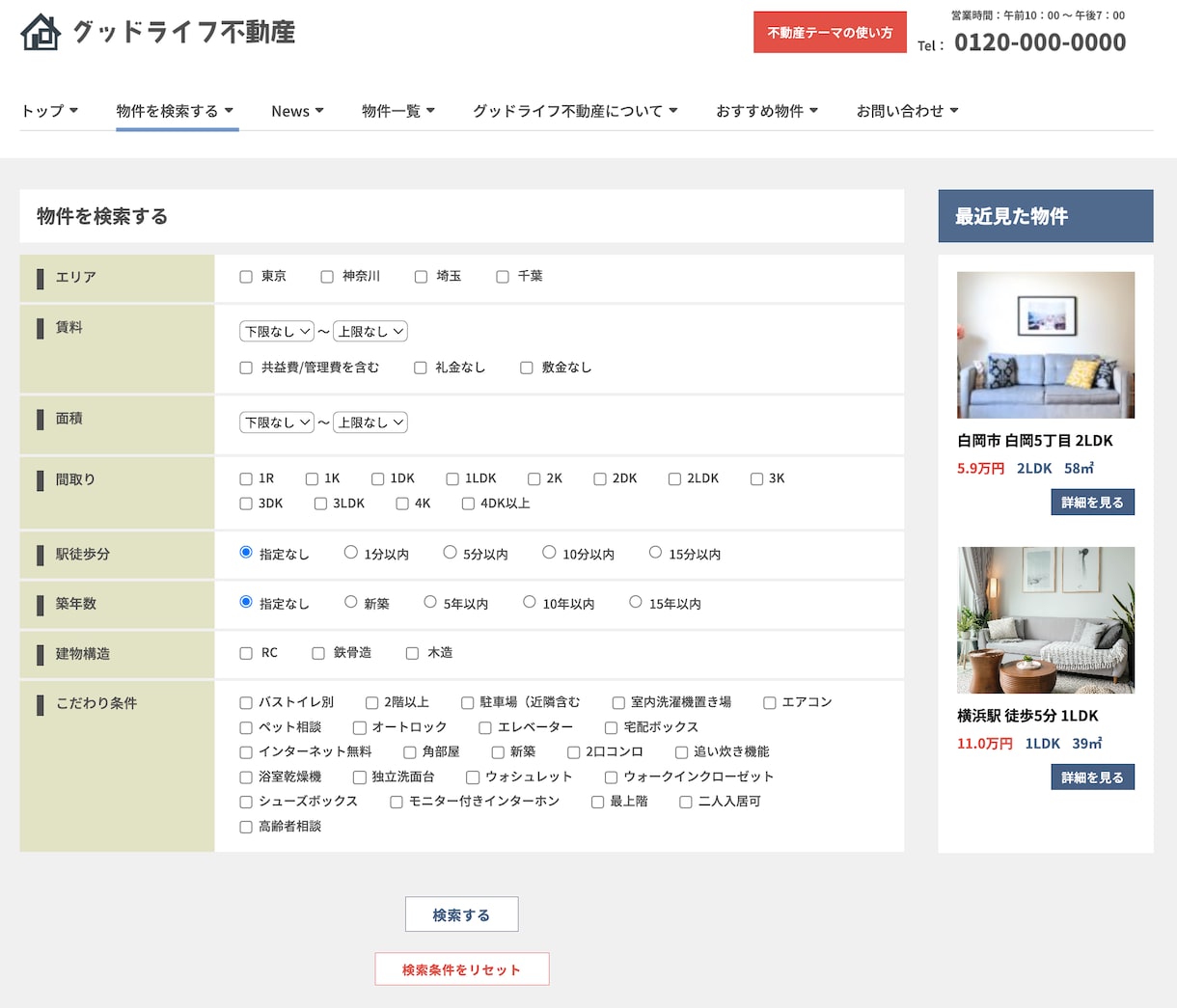Check the 二人入居可 checkbox

click(x=686, y=802)
